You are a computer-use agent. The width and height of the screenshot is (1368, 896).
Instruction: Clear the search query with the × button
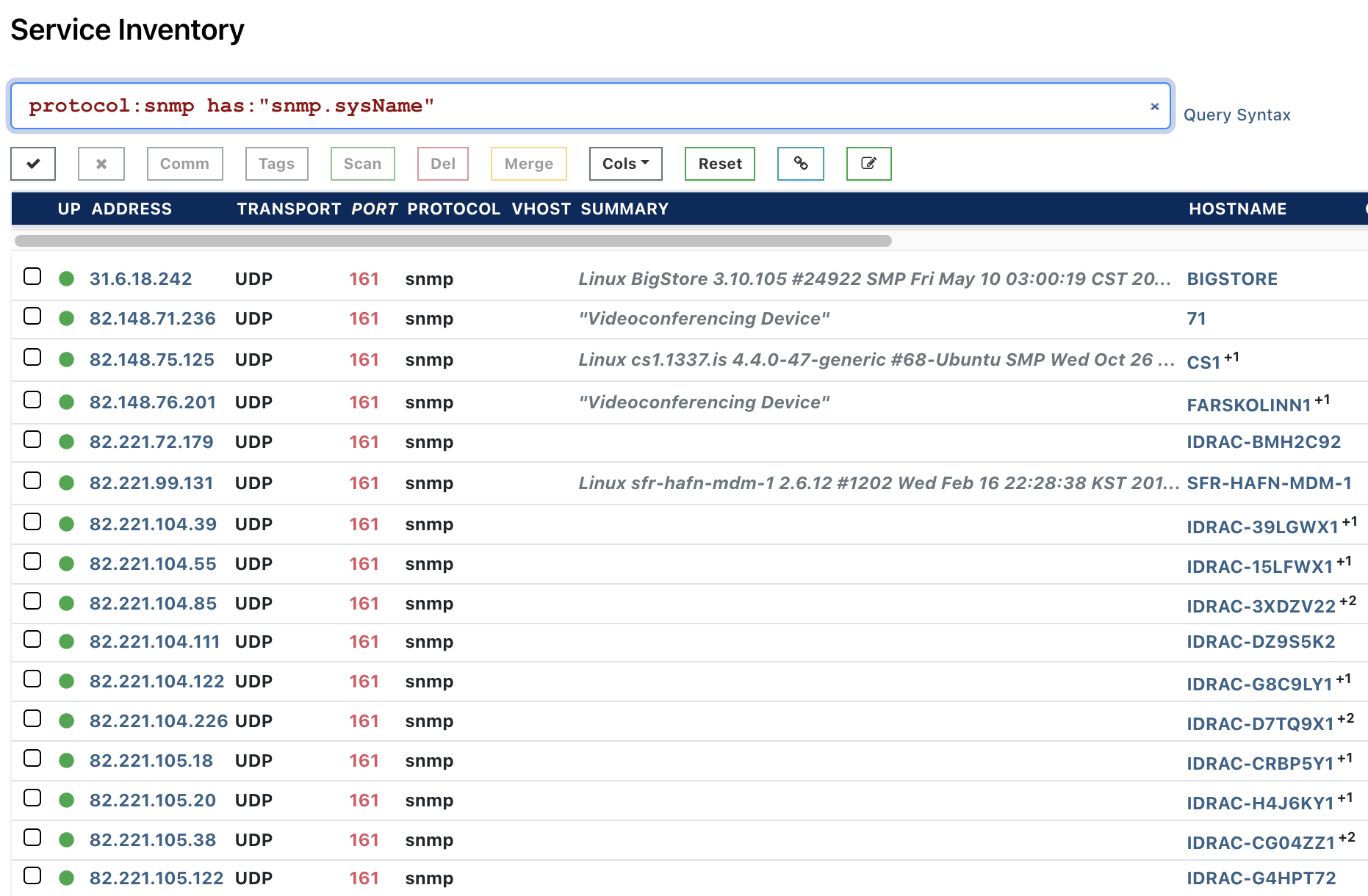coord(1154,106)
